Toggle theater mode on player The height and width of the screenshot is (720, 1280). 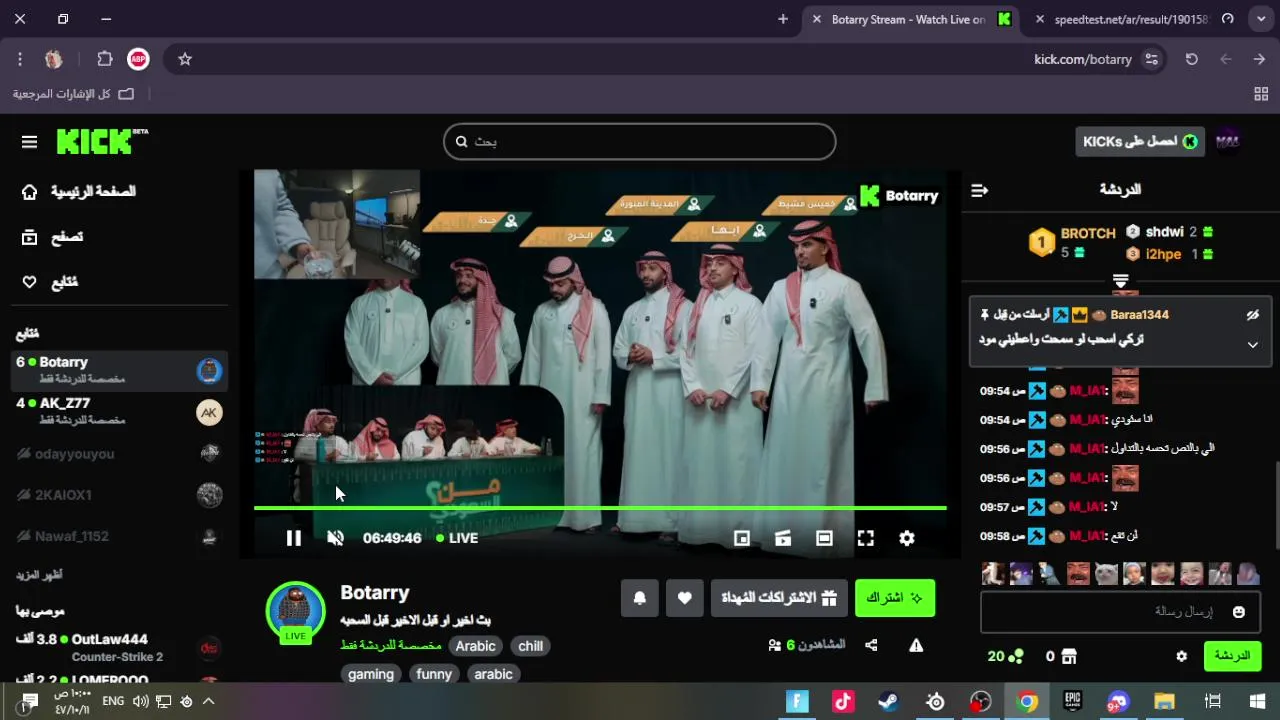point(824,538)
